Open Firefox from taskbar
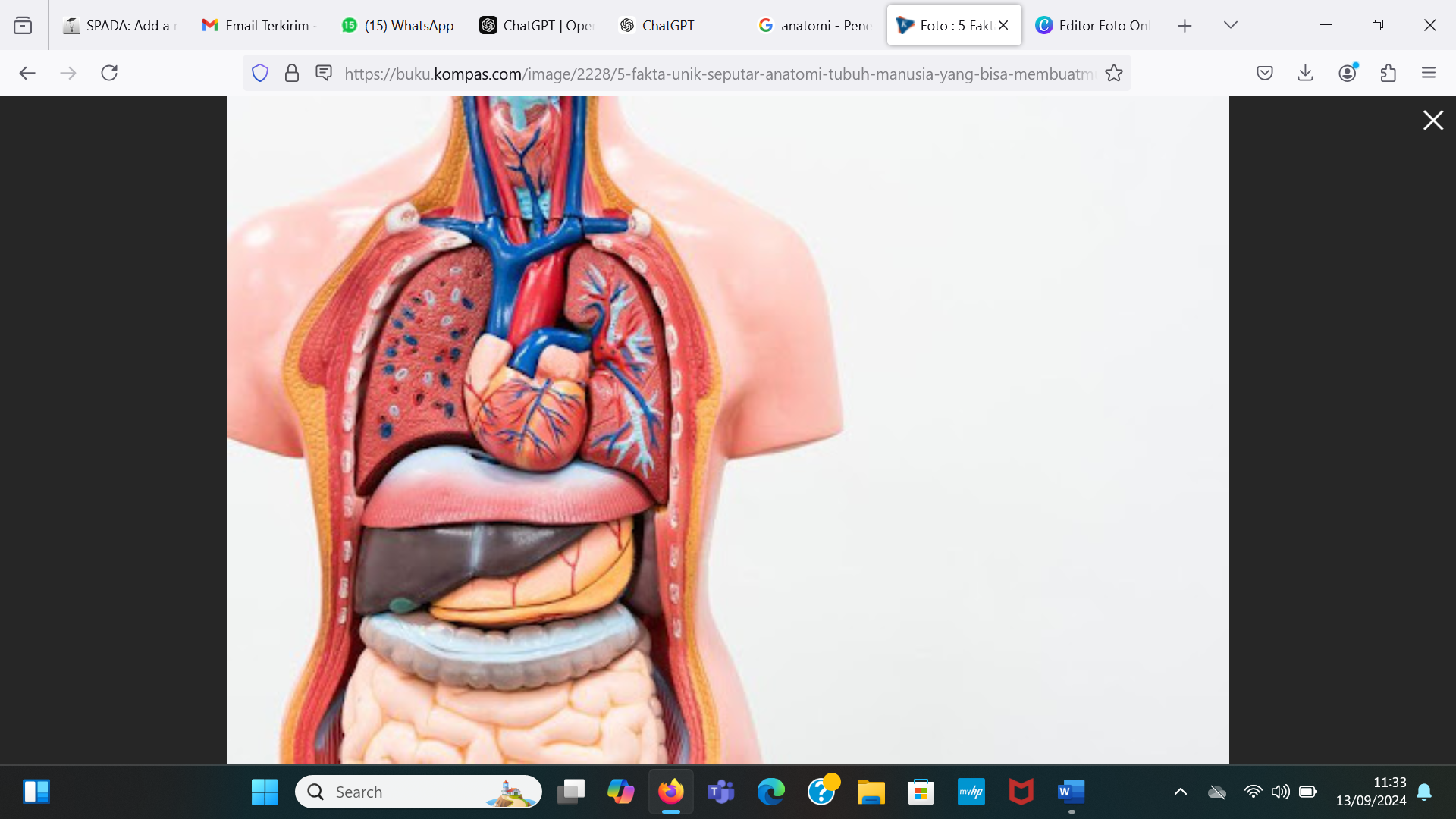The height and width of the screenshot is (819, 1456). point(671,792)
